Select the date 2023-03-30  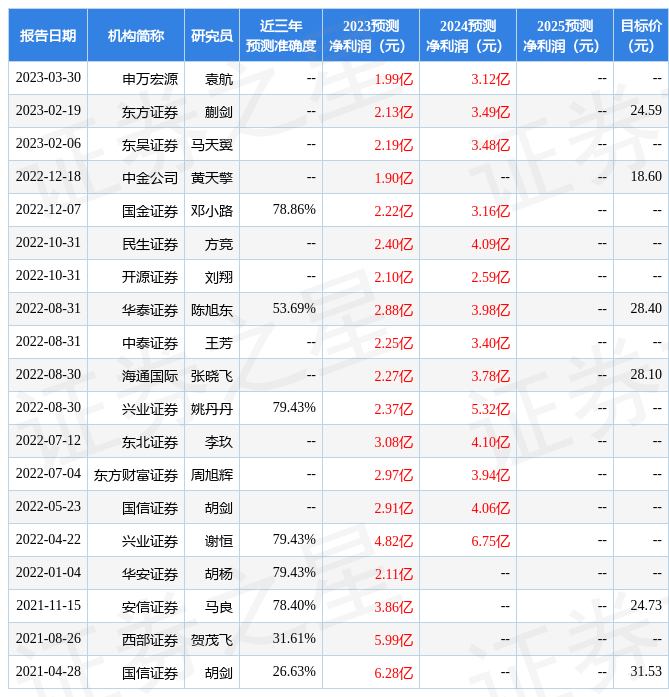point(48,78)
